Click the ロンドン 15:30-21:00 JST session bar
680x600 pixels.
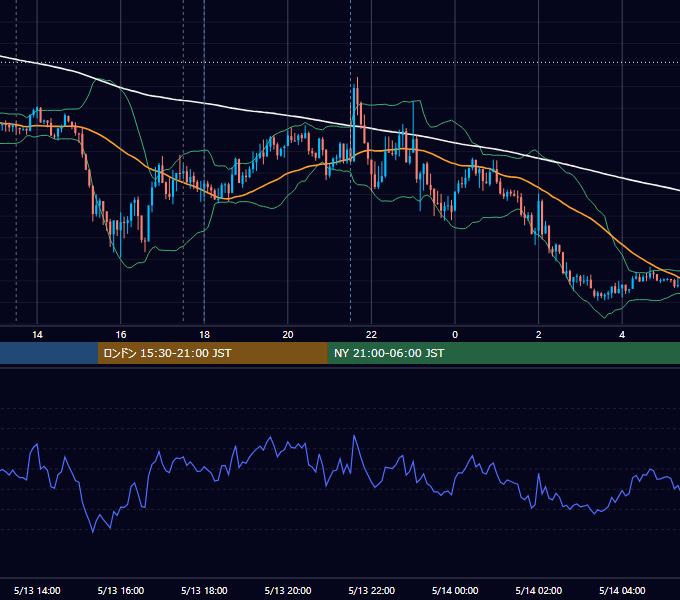[212, 353]
